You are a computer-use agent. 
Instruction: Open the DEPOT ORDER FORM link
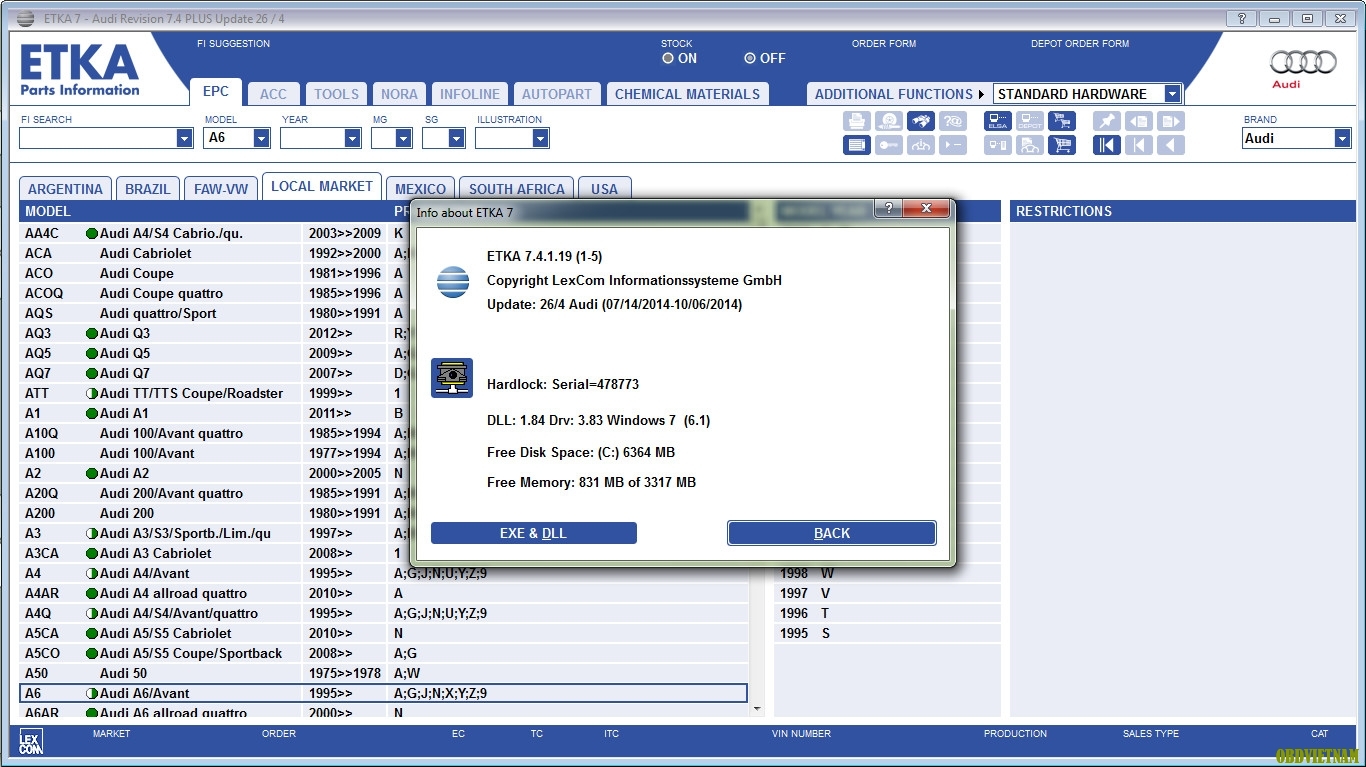1080,44
